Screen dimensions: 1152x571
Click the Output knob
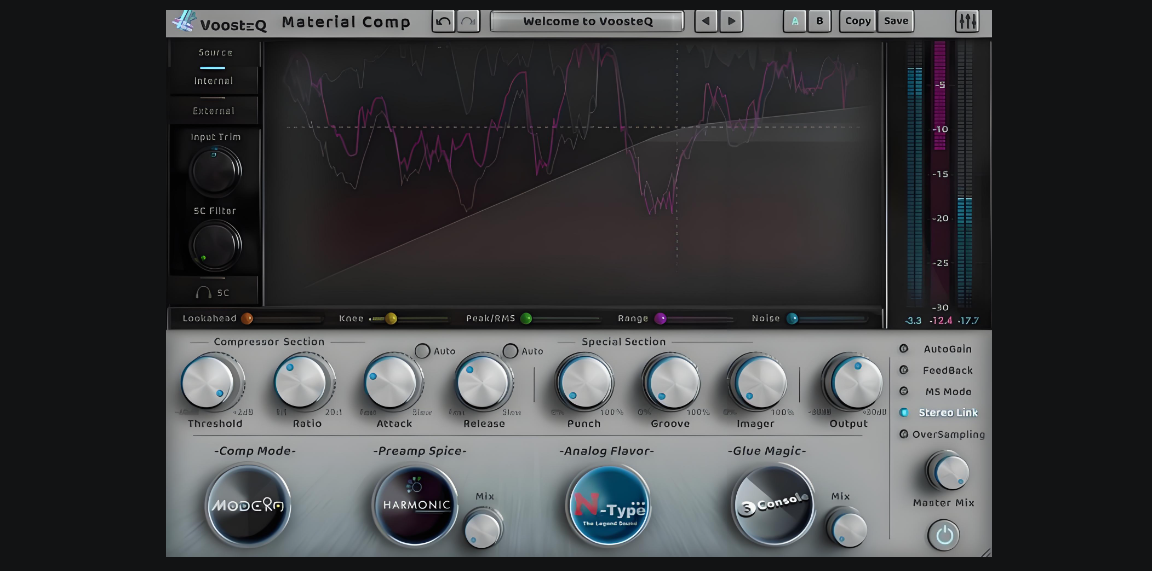[x=852, y=382]
